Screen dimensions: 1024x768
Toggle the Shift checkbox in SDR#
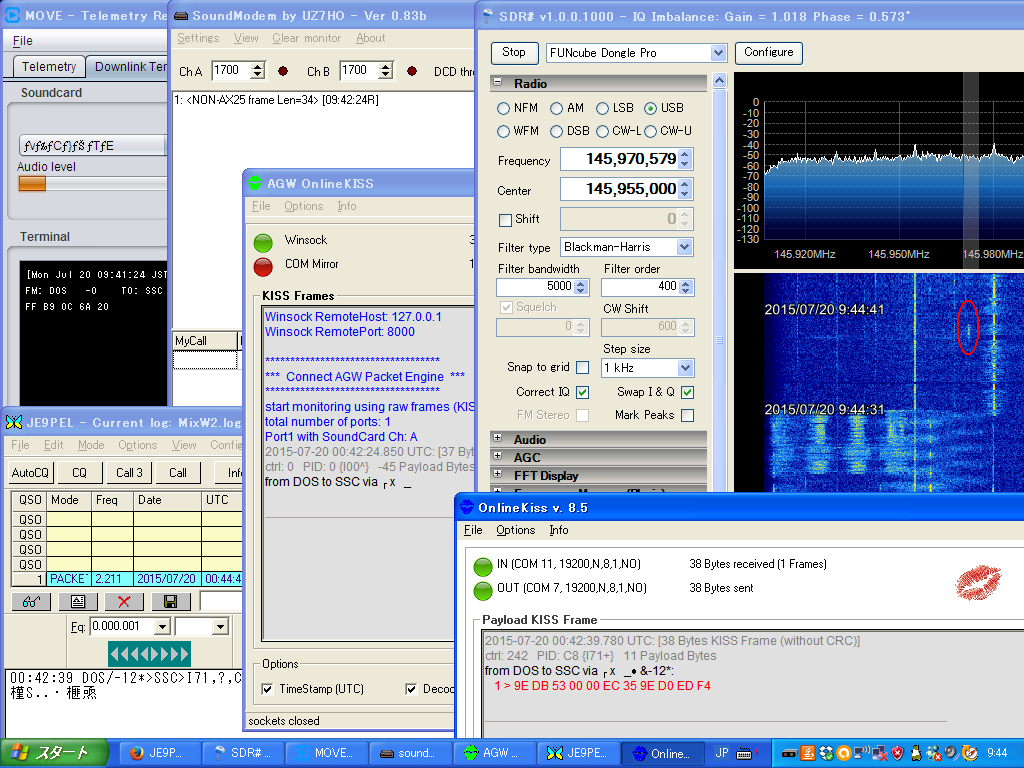pos(505,220)
